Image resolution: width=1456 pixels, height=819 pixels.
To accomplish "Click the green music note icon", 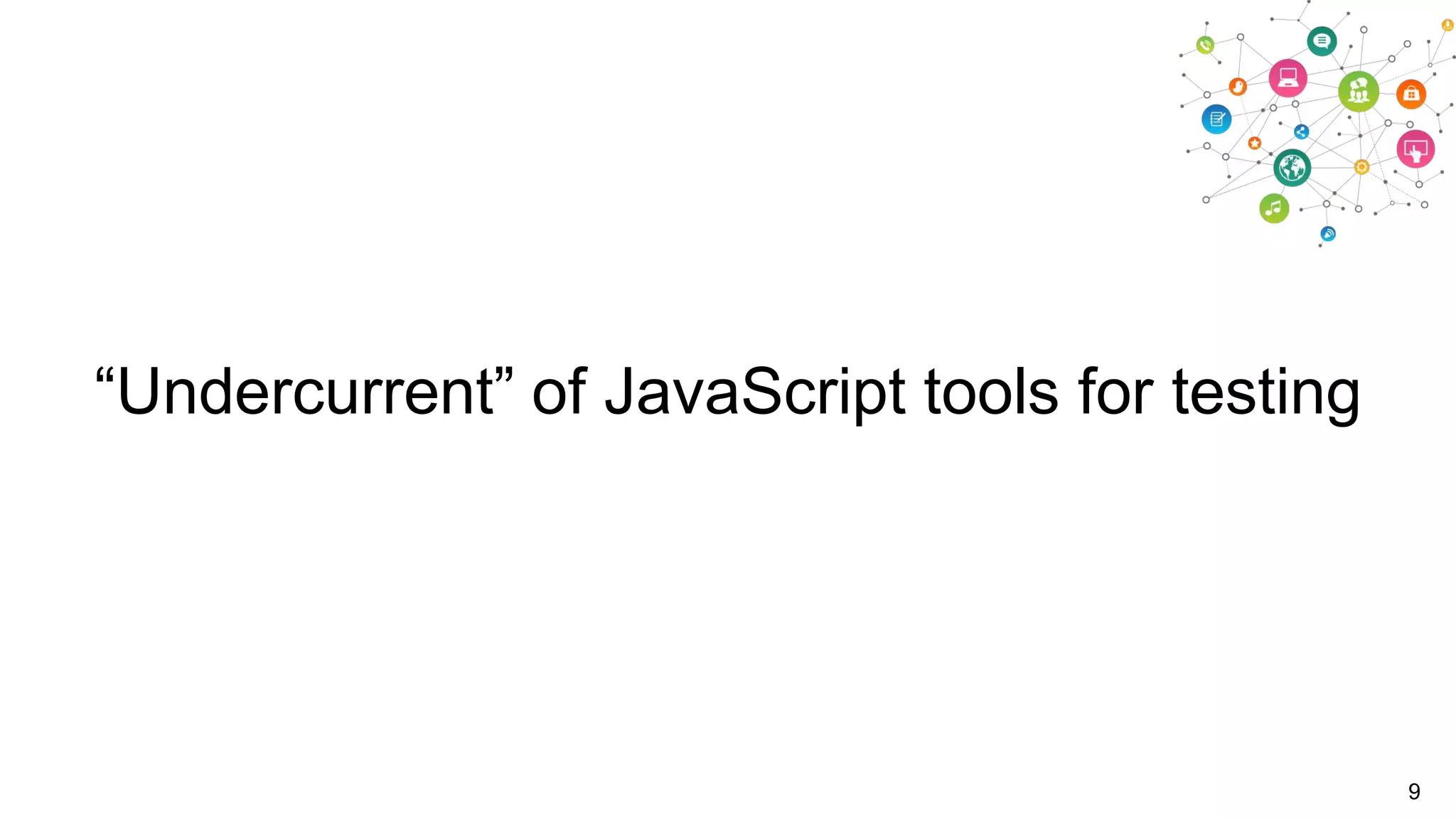I will click(x=1274, y=208).
